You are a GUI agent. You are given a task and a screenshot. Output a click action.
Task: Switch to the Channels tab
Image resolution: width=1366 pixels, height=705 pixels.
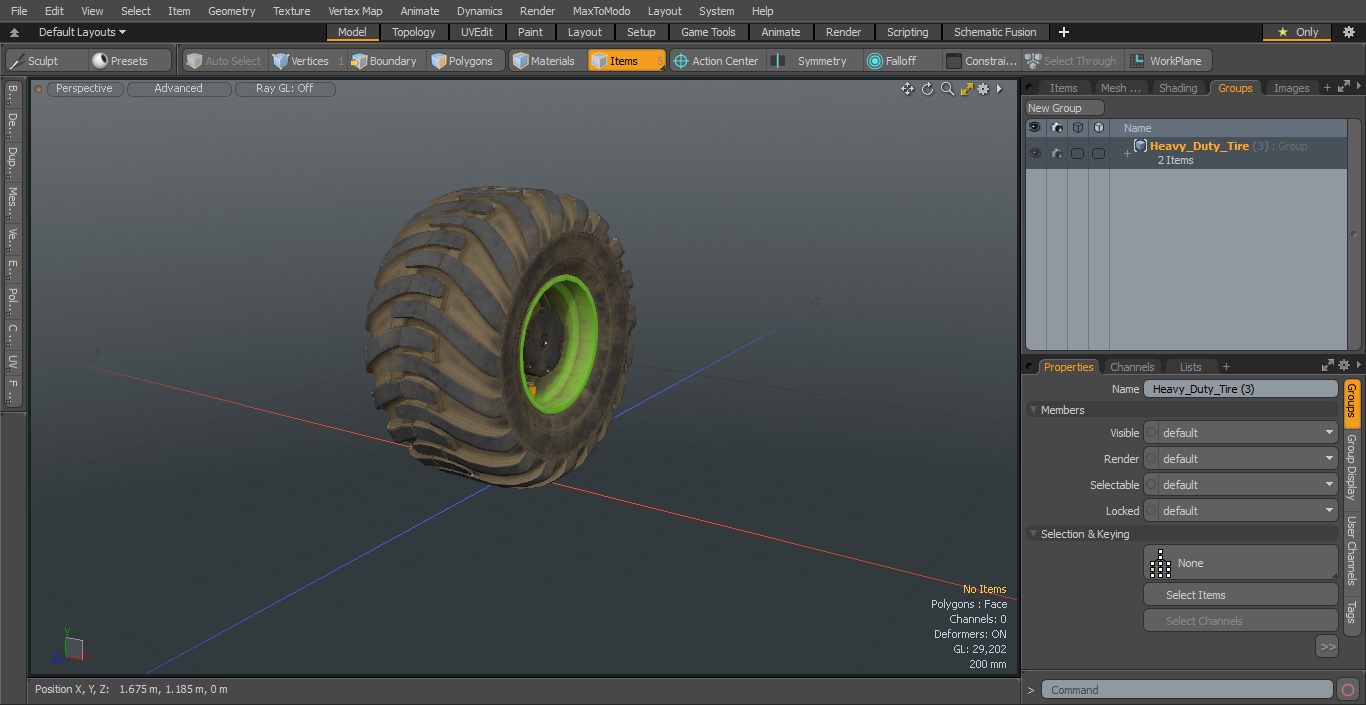[1132, 367]
